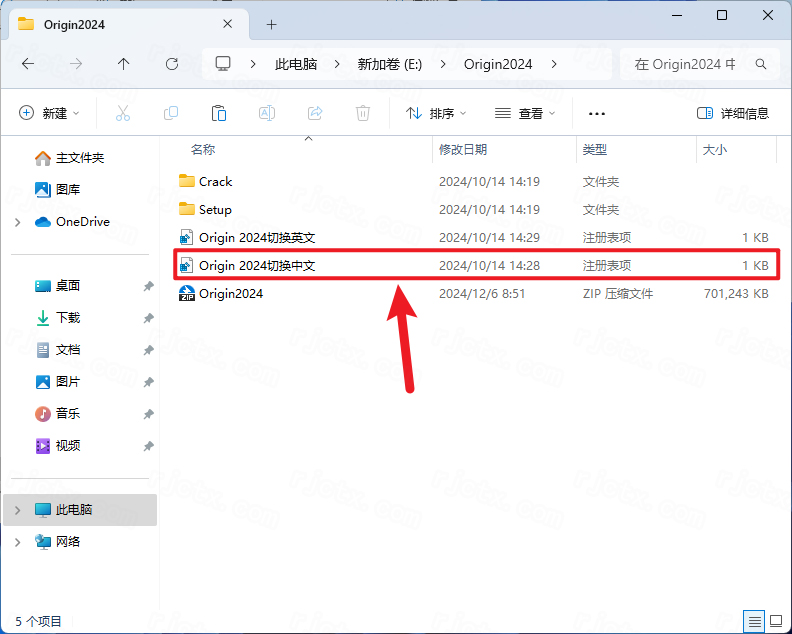The width and height of the screenshot is (792, 634).
Task: Open the 排序 sort dropdown
Action: pyautogui.click(x=436, y=114)
